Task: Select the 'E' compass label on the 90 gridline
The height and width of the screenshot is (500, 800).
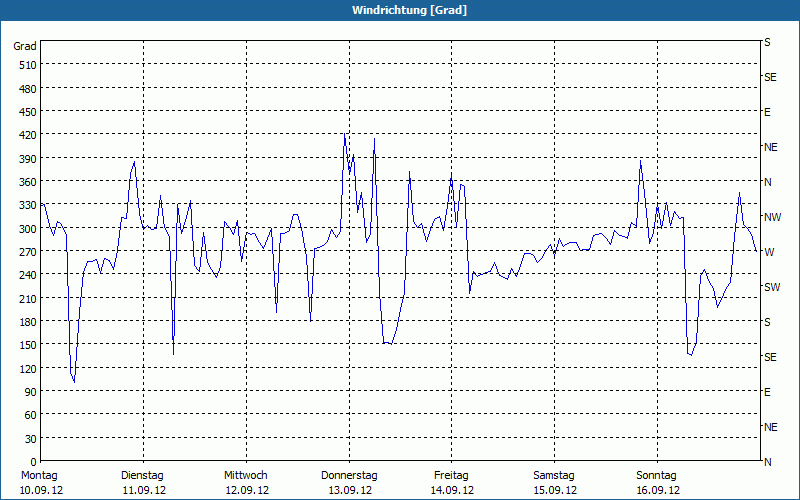Action: click(x=767, y=392)
